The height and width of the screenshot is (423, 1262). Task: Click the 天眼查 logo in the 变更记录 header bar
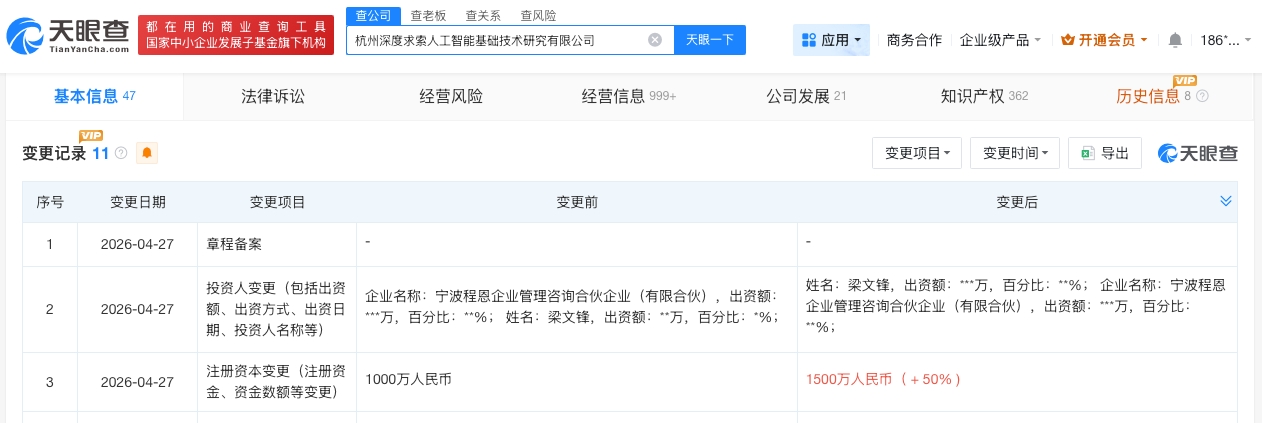1197,153
